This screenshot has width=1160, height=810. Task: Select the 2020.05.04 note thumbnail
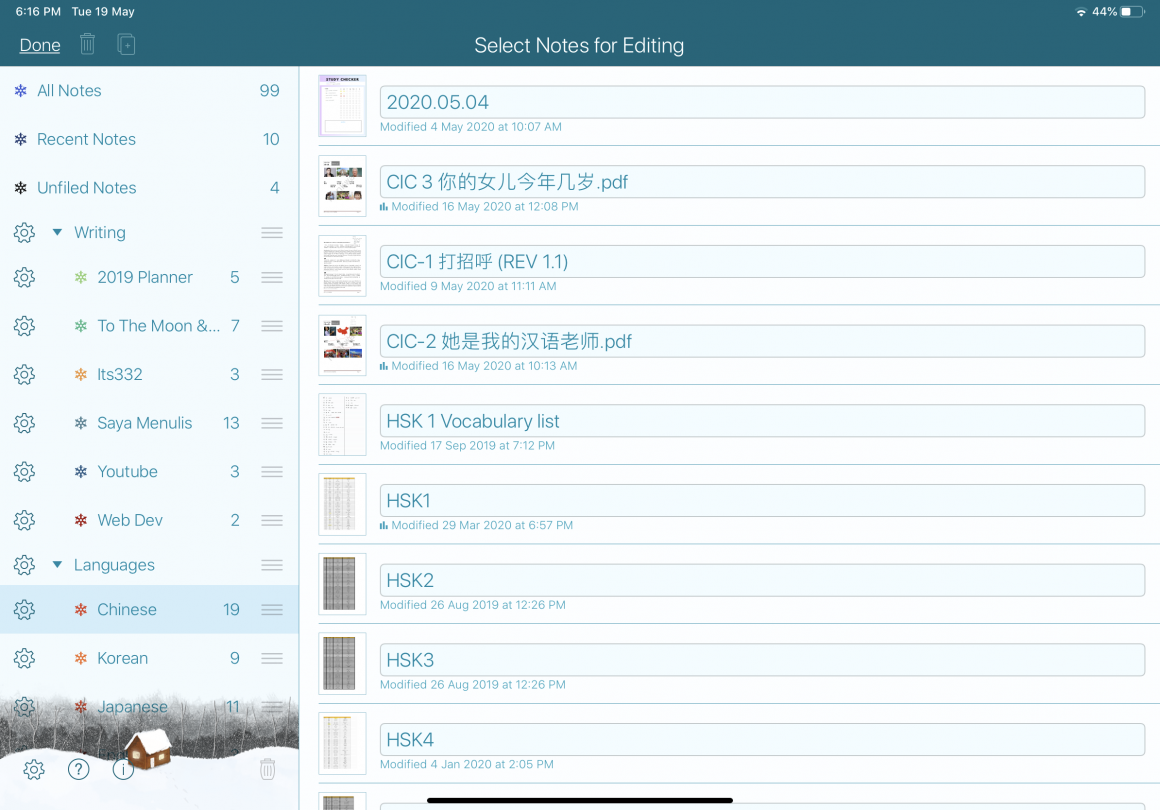(x=342, y=106)
